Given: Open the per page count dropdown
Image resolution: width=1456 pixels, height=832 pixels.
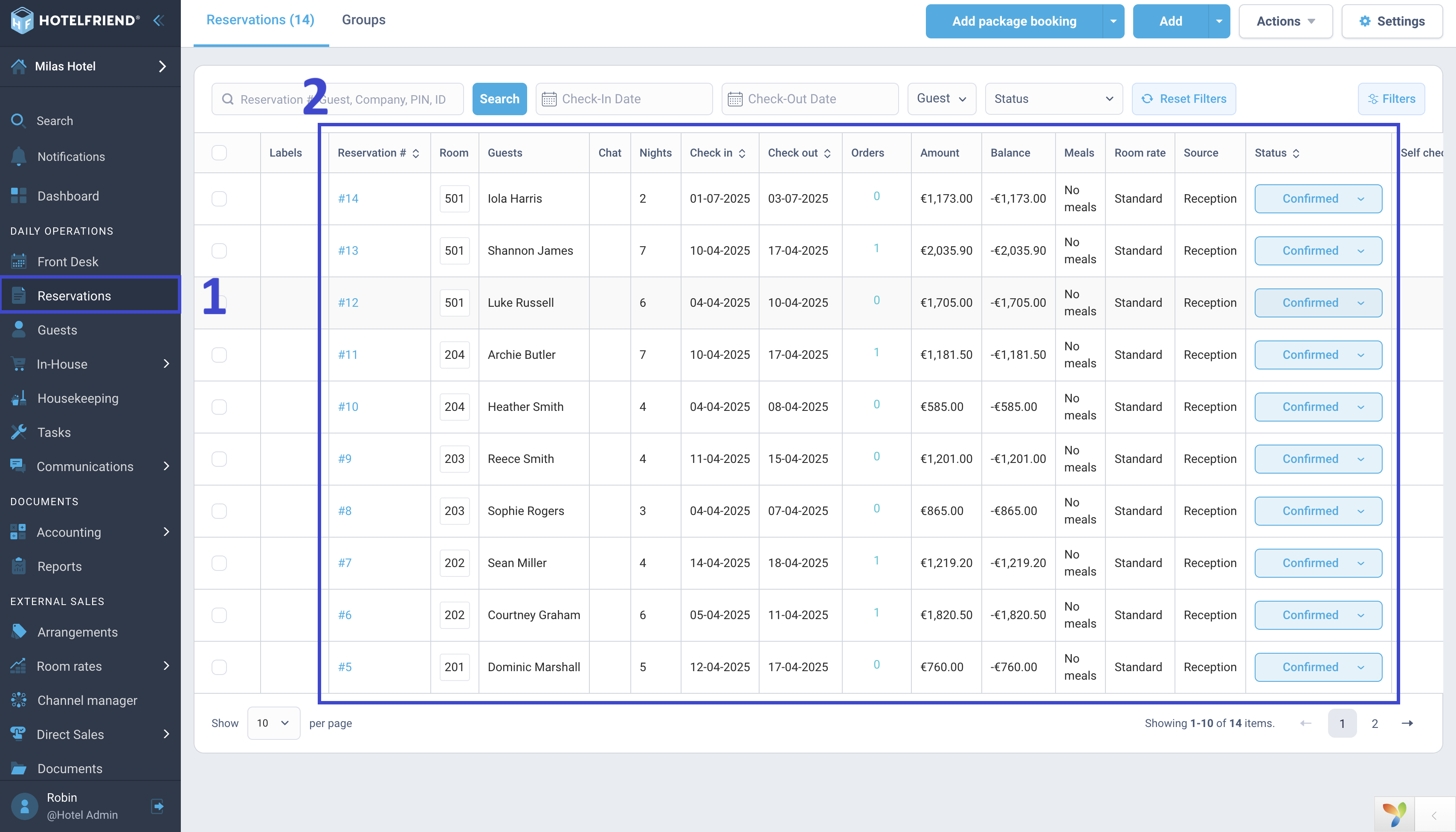Looking at the screenshot, I should (x=273, y=723).
